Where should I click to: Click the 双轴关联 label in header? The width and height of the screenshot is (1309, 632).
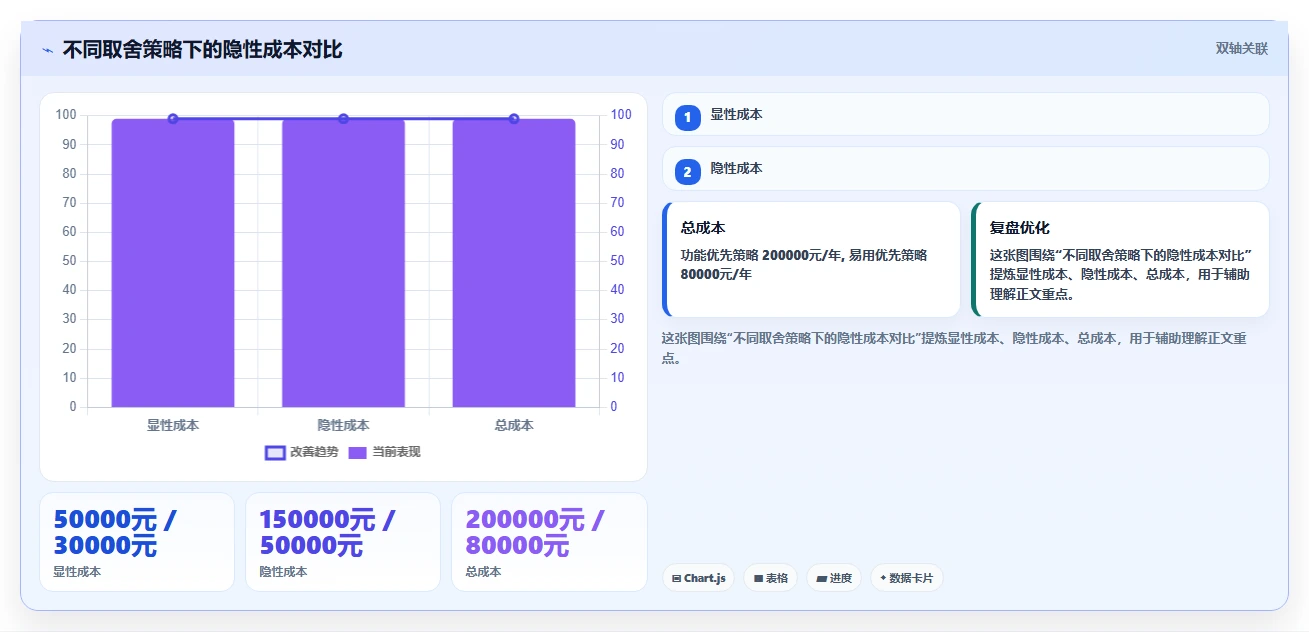click(x=1241, y=49)
